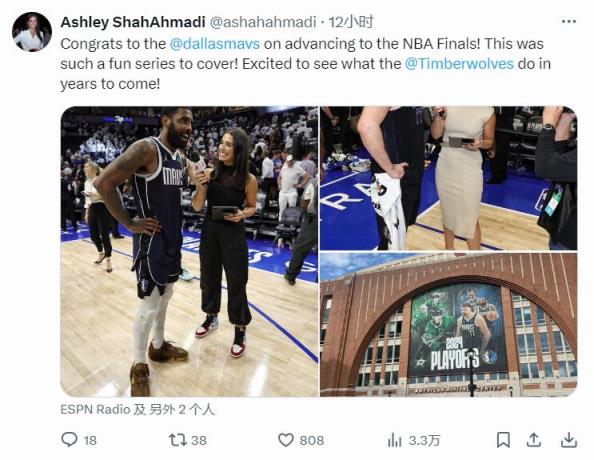Open the 12小时 timestamp link
The image size is (594, 460).
[x=351, y=22]
